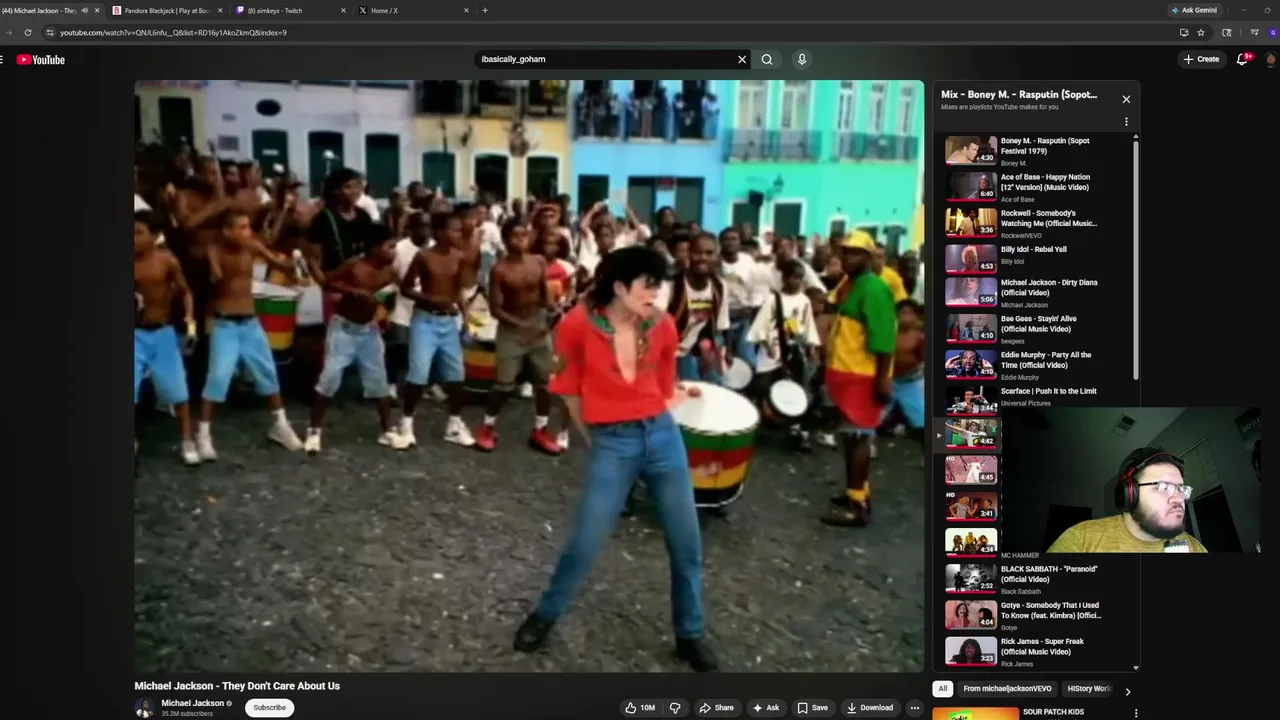Click the Share button
The height and width of the screenshot is (720, 1280).
coord(717,708)
